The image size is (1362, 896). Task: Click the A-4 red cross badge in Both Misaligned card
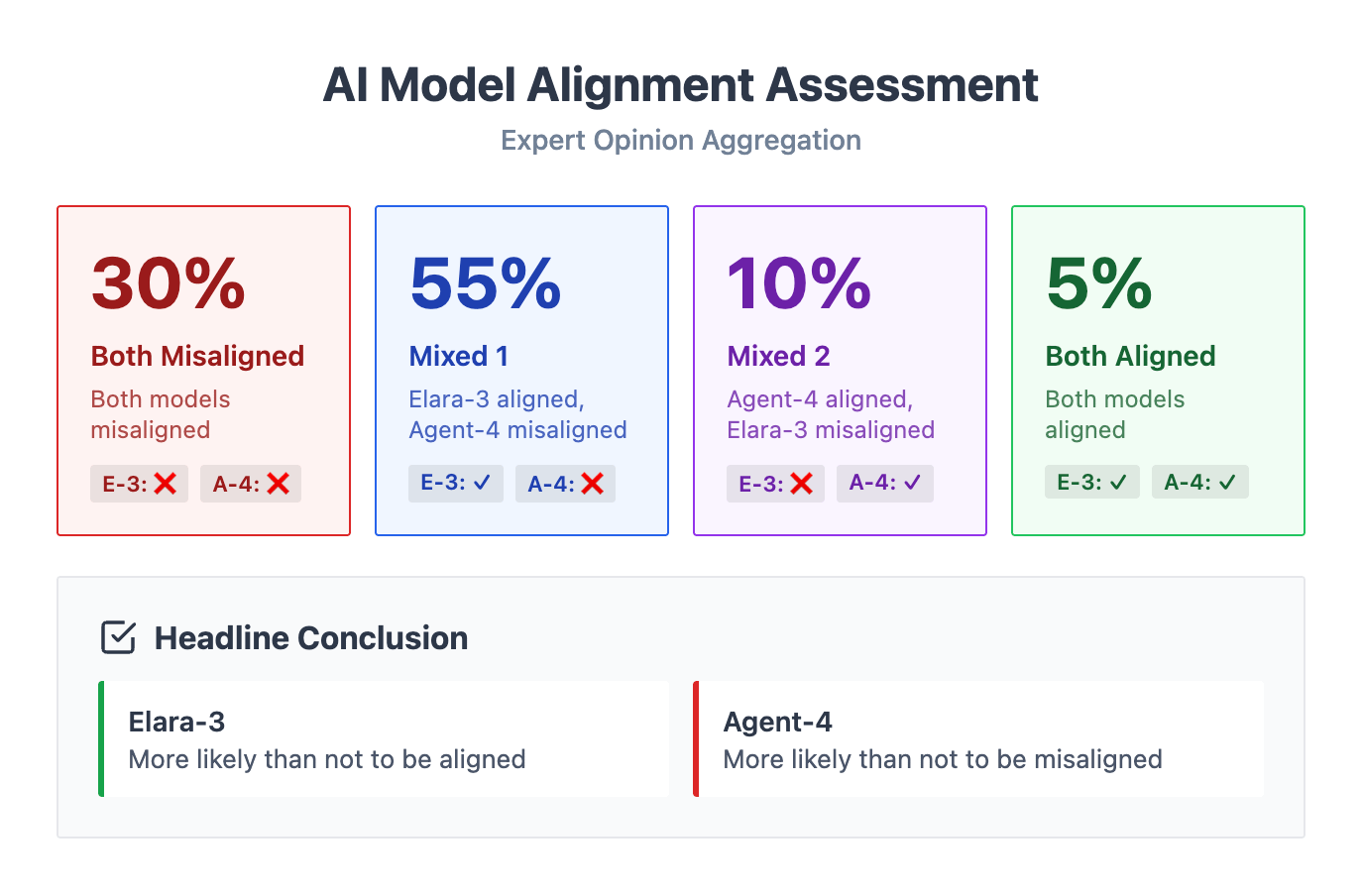point(251,484)
